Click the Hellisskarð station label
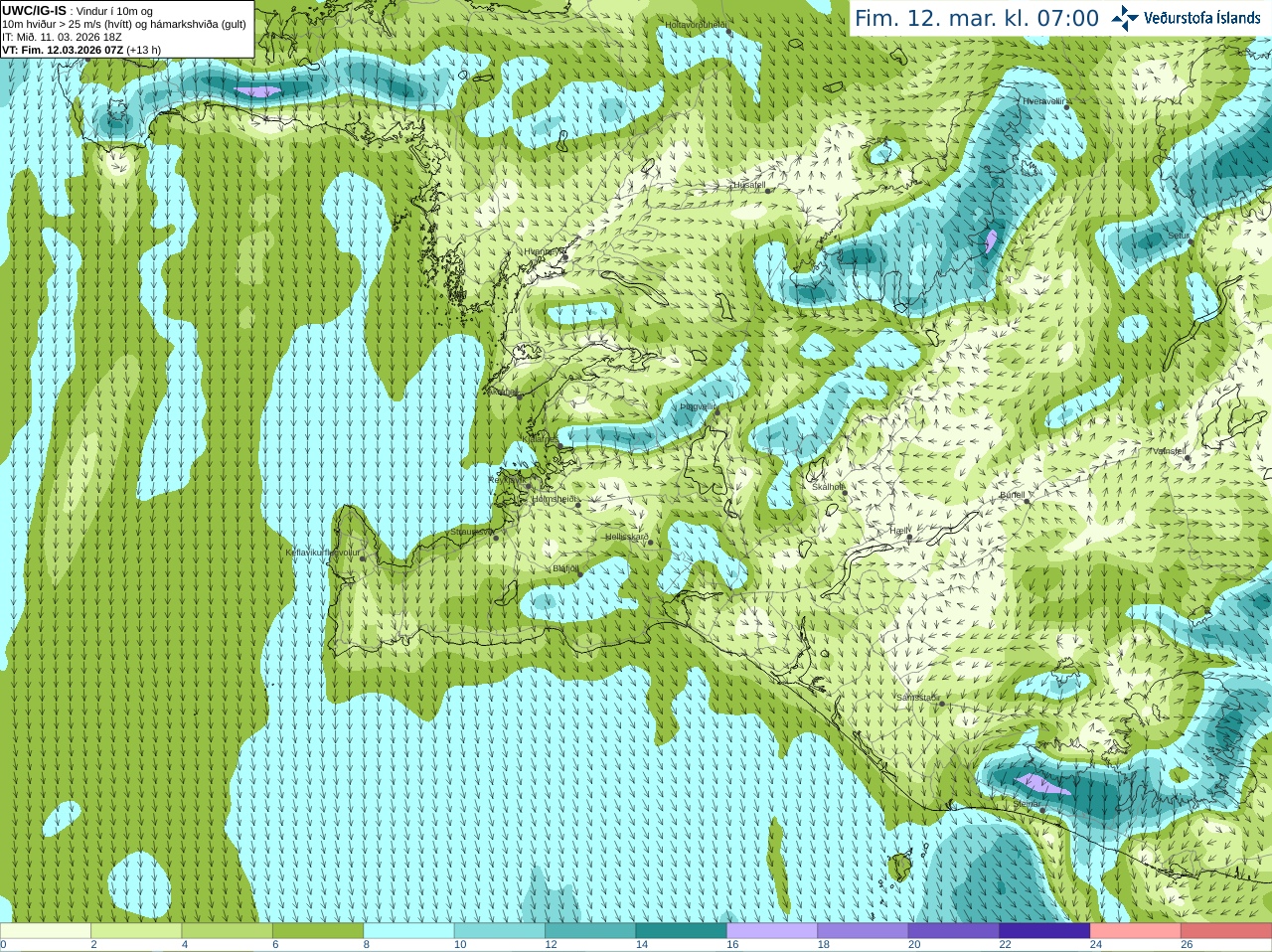 click(x=627, y=537)
